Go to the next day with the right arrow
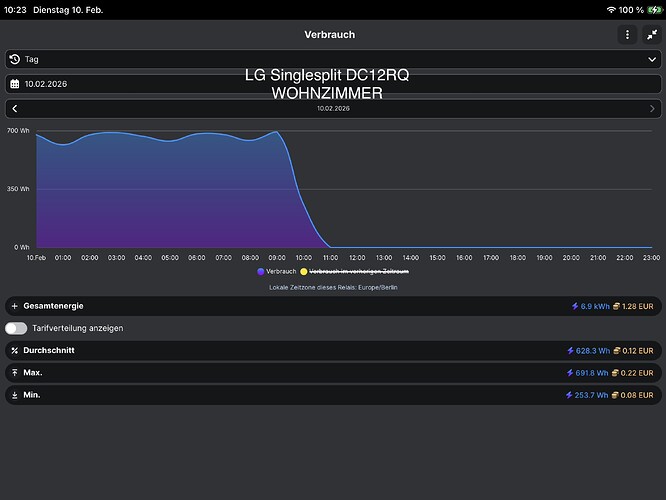The image size is (666, 500). click(652, 108)
